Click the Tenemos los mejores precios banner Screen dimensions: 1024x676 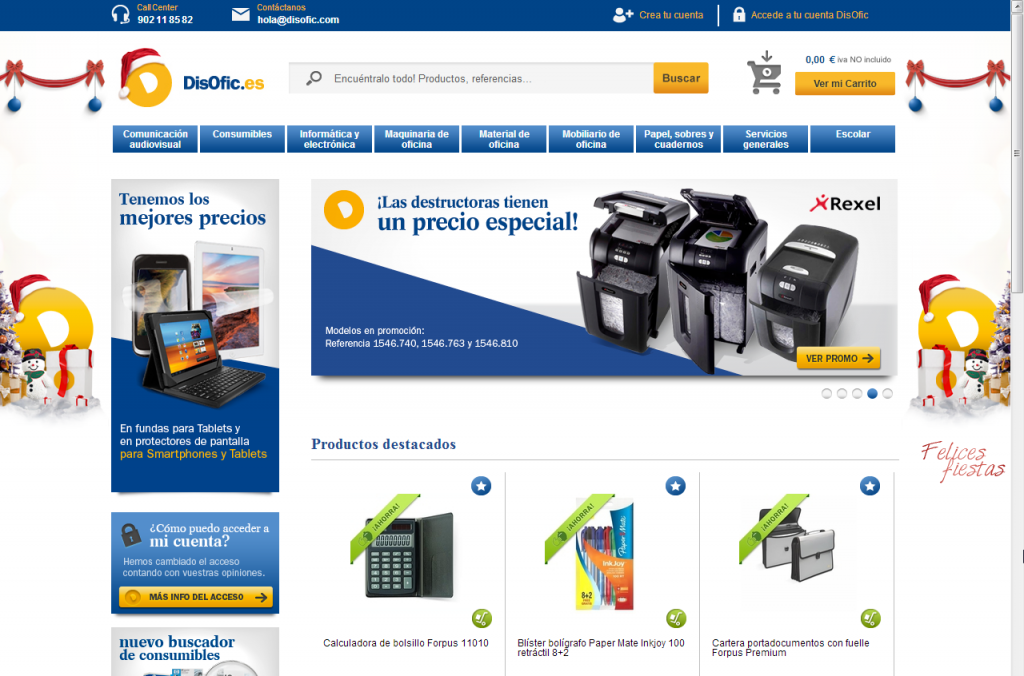(195, 336)
